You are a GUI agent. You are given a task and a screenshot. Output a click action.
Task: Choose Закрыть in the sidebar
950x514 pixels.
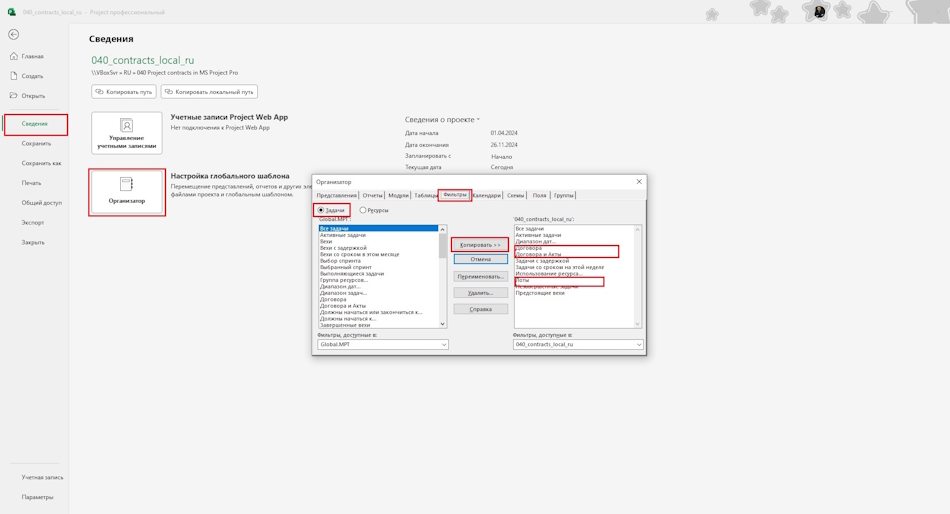pos(33,242)
